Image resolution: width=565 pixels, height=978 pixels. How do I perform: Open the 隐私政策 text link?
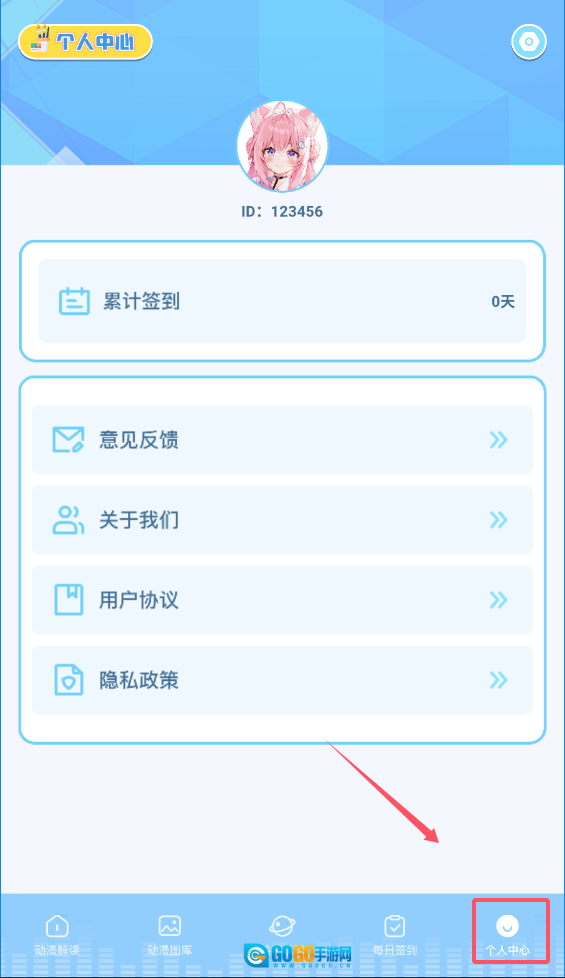click(x=138, y=680)
